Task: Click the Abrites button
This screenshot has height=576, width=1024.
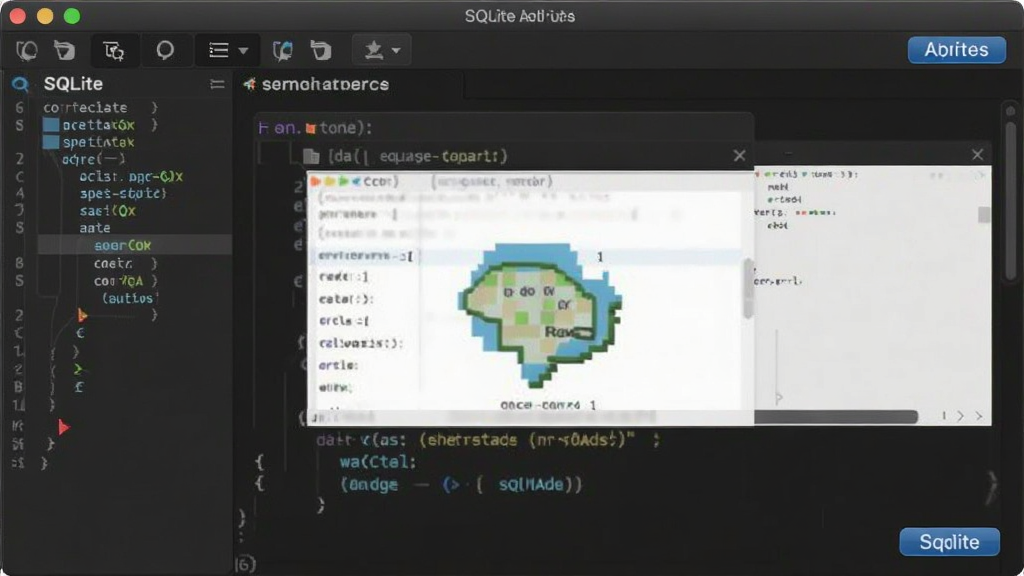Action: pos(956,50)
